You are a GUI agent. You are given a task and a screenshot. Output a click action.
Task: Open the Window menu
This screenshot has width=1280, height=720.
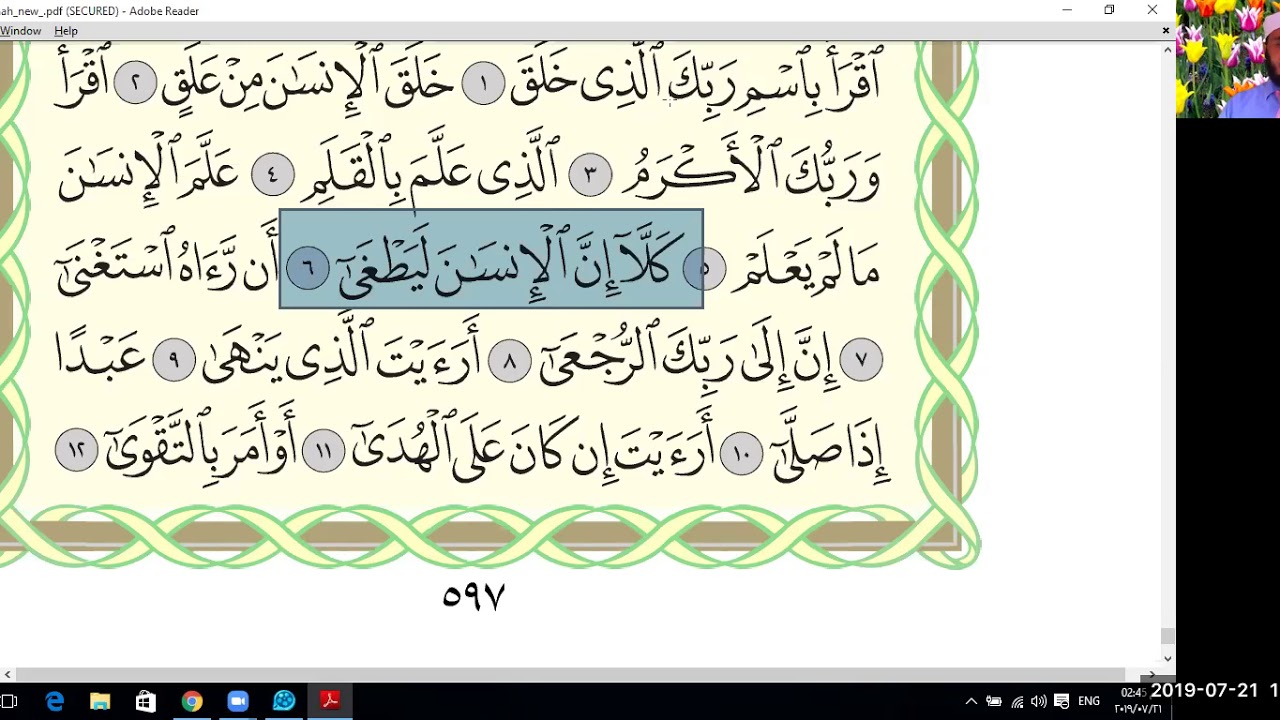(20, 31)
